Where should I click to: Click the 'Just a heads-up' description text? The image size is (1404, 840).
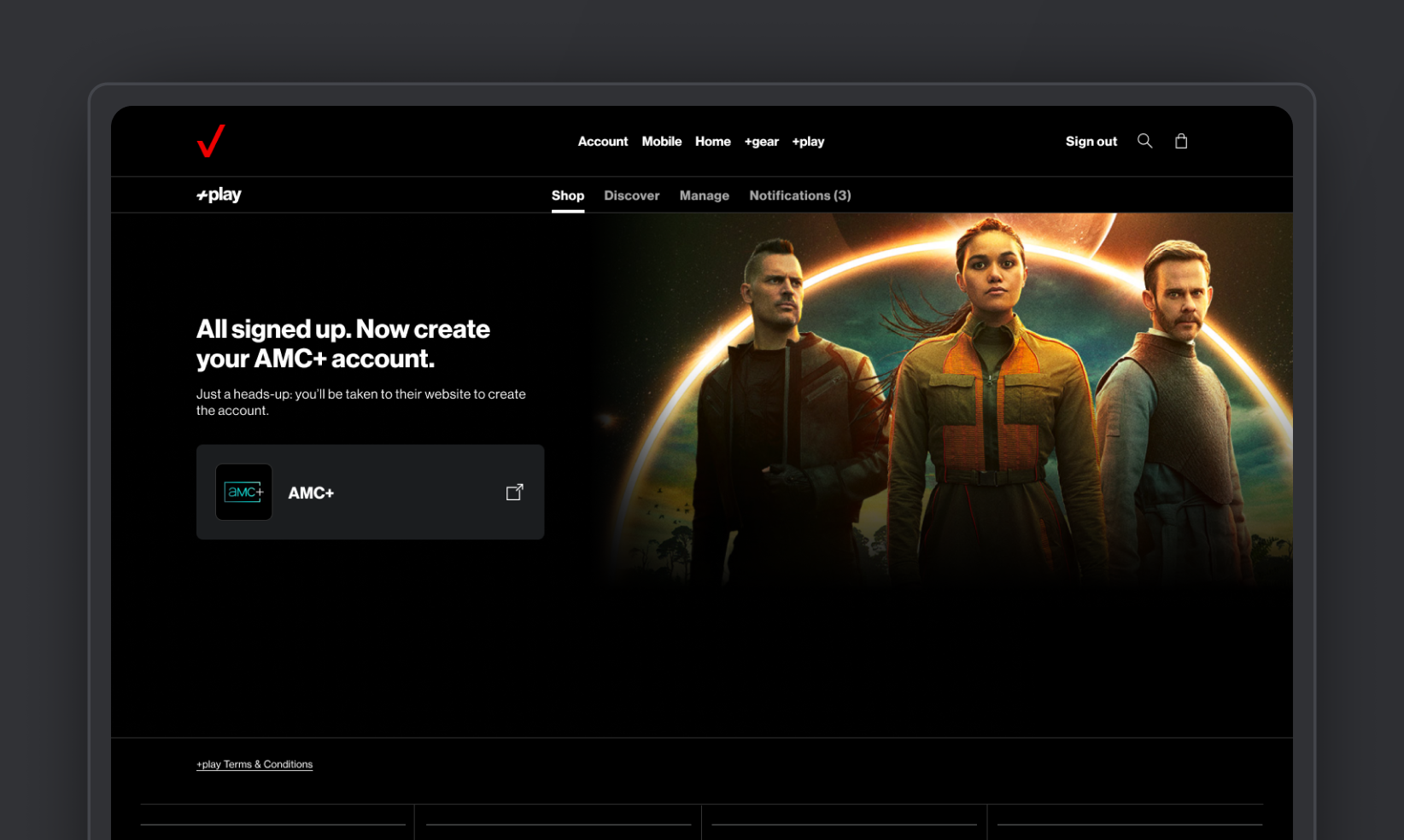pyautogui.click(x=361, y=402)
